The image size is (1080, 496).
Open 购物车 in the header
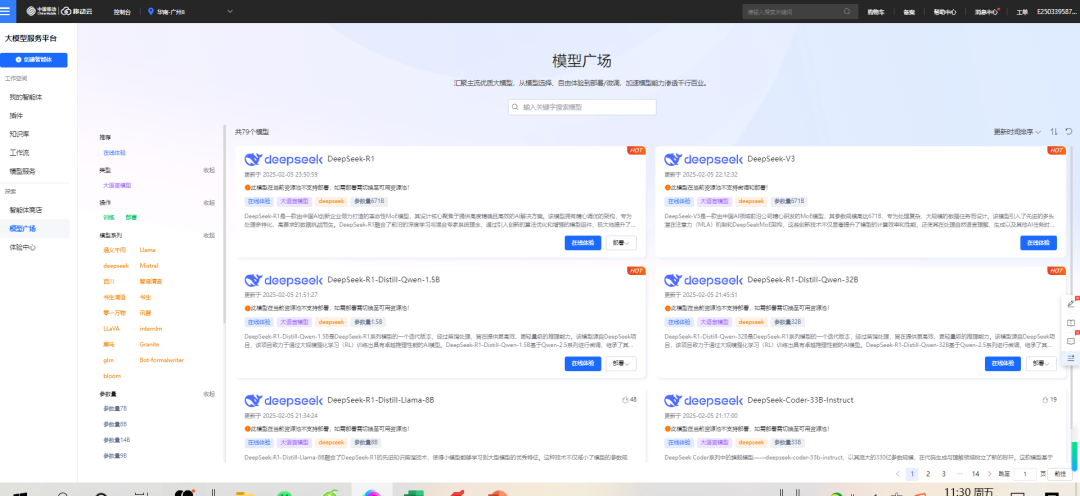click(875, 12)
